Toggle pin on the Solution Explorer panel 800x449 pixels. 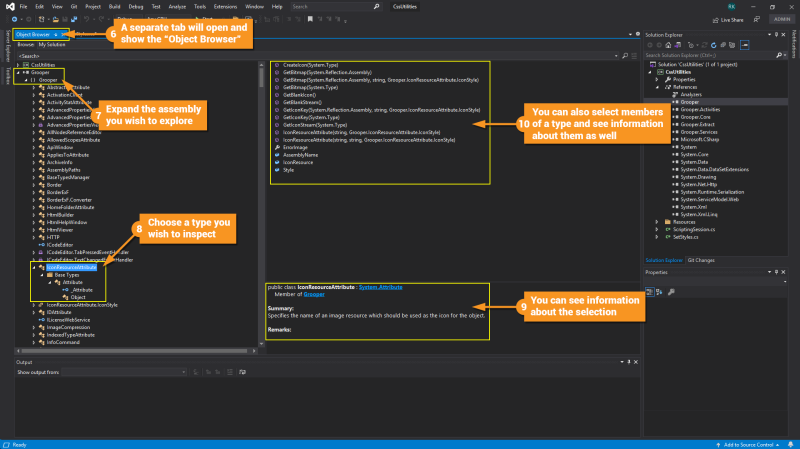775,33
